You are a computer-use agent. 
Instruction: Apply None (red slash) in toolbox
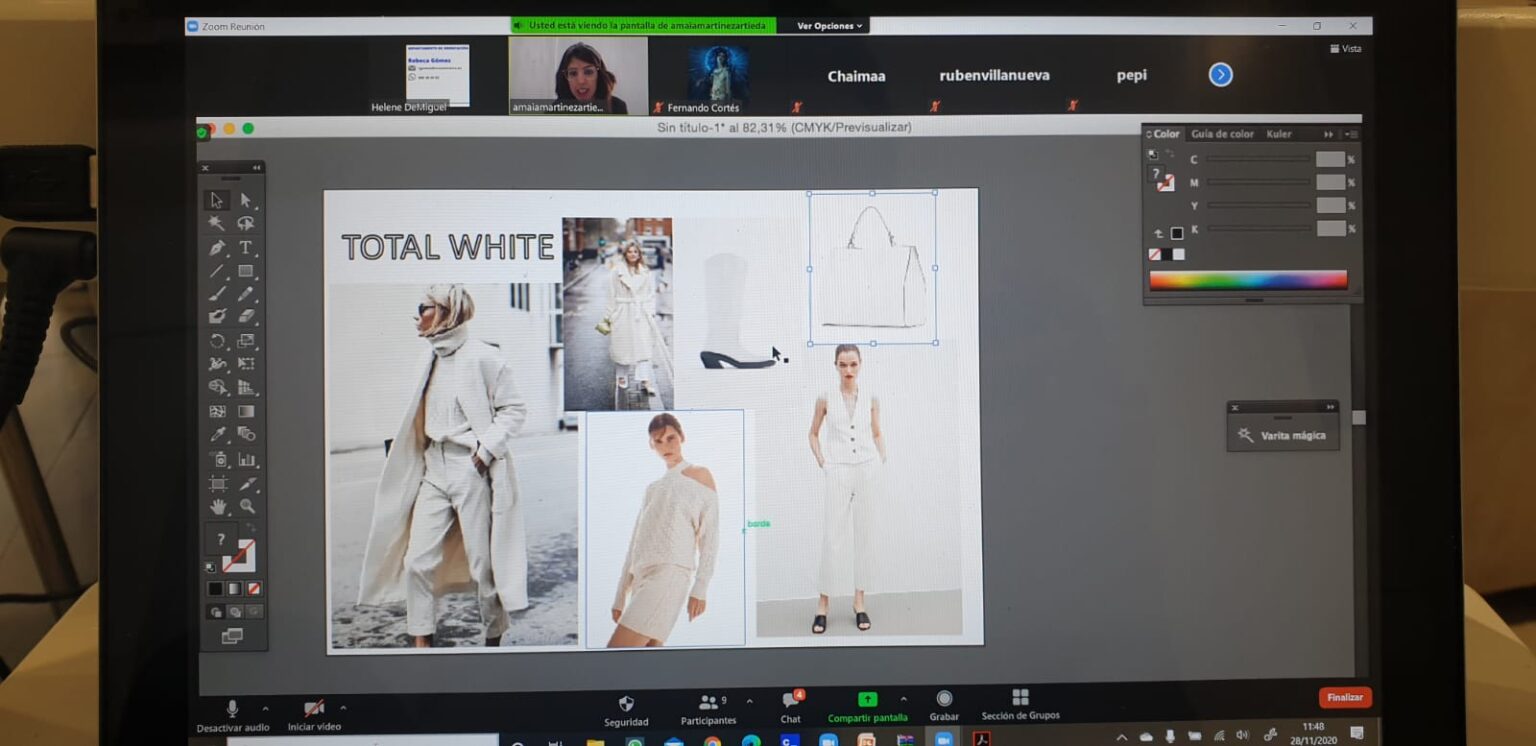click(x=254, y=589)
